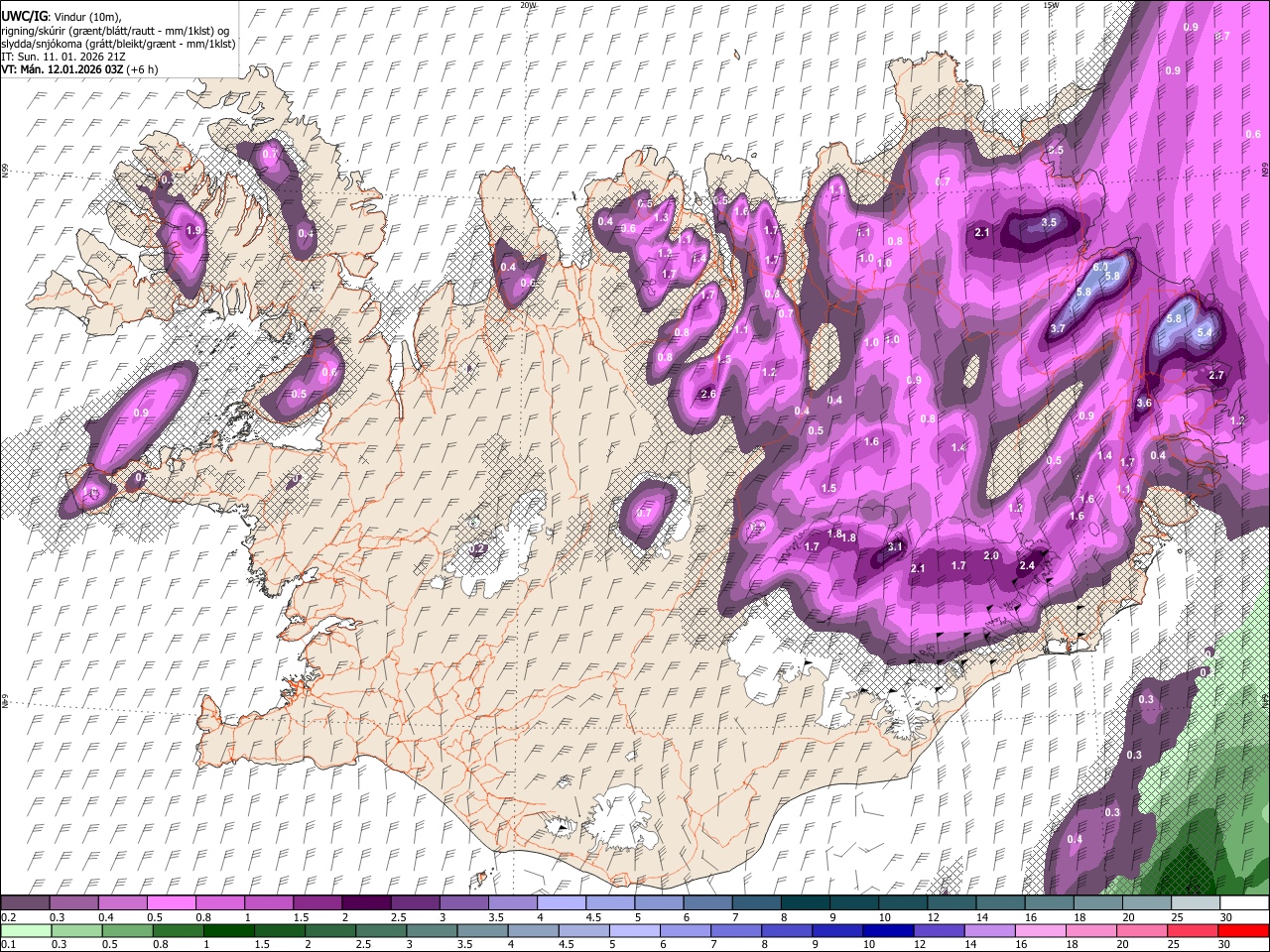Image resolution: width=1270 pixels, height=952 pixels.
Task: Select the IT: Sun. 11. 01. 2026 21Z line
Action: click(63, 57)
